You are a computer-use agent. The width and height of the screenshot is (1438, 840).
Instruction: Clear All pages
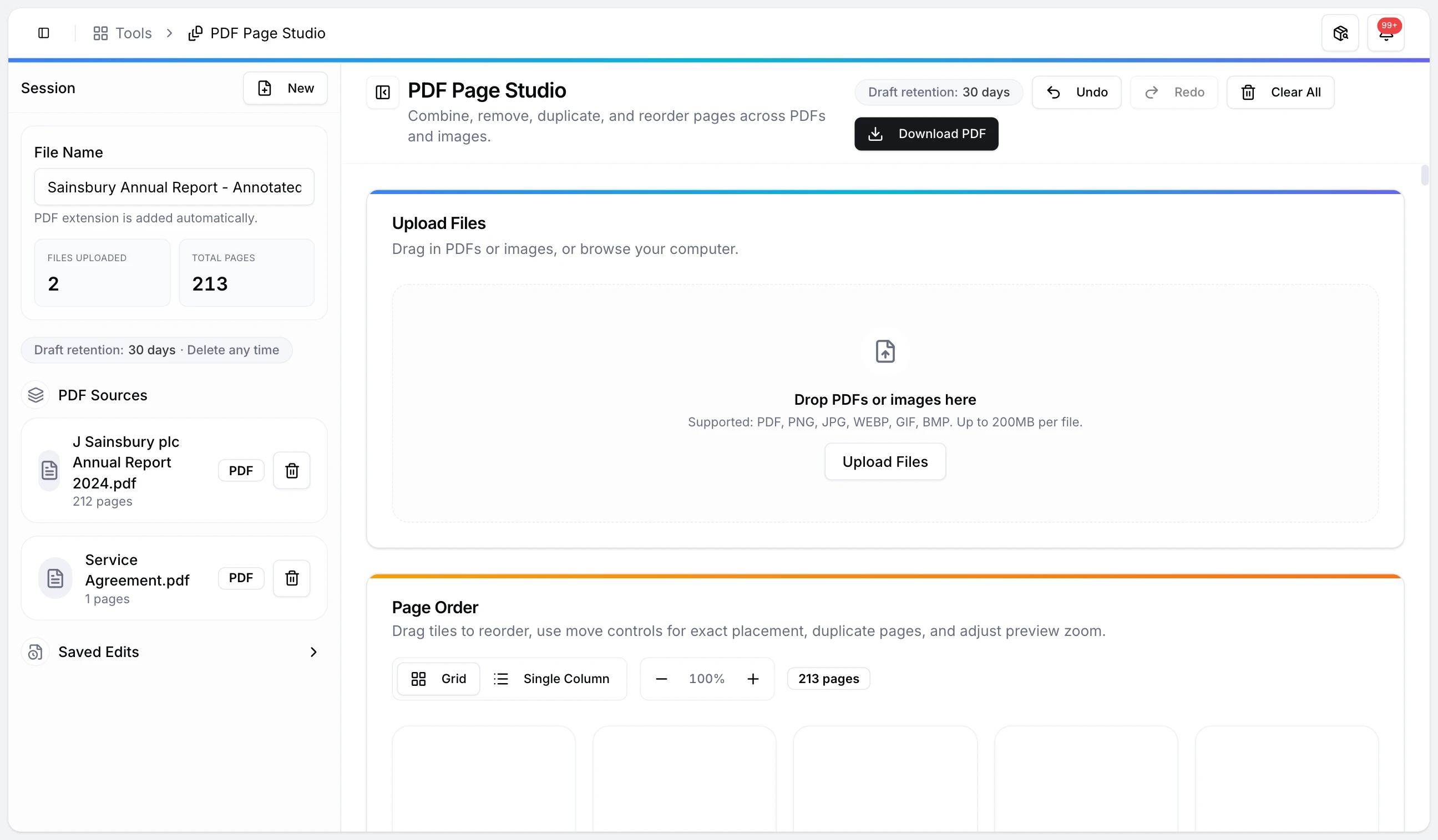point(1280,92)
